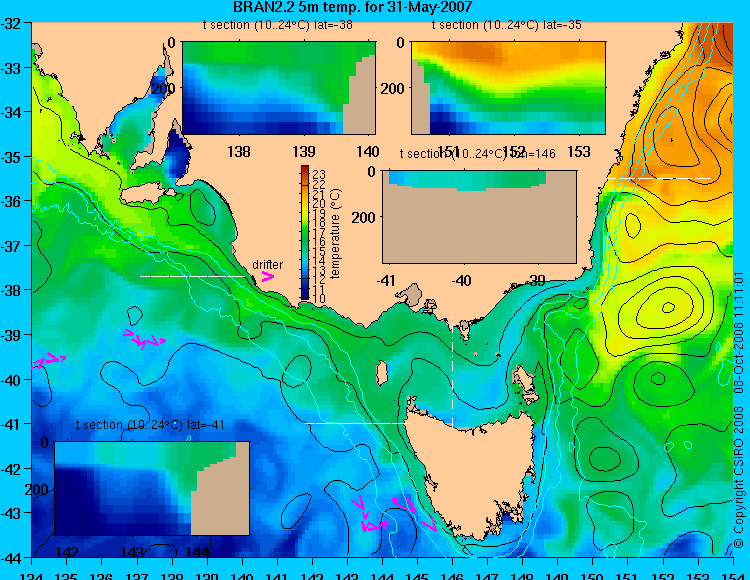Click the 200 depth label of lon=146 inset

click(x=364, y=218)
